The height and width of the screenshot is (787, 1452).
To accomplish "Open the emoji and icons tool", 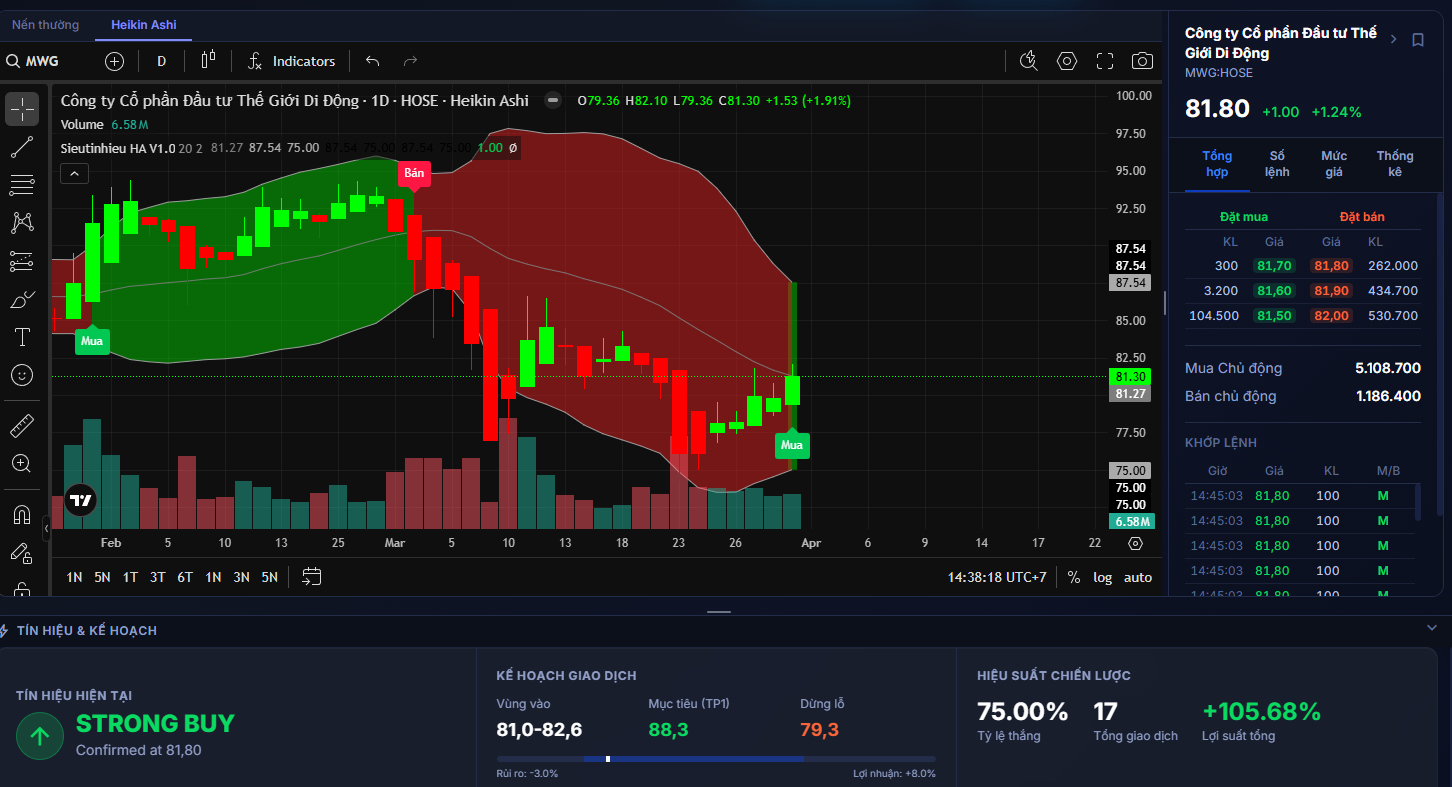I will coord(22,375).
